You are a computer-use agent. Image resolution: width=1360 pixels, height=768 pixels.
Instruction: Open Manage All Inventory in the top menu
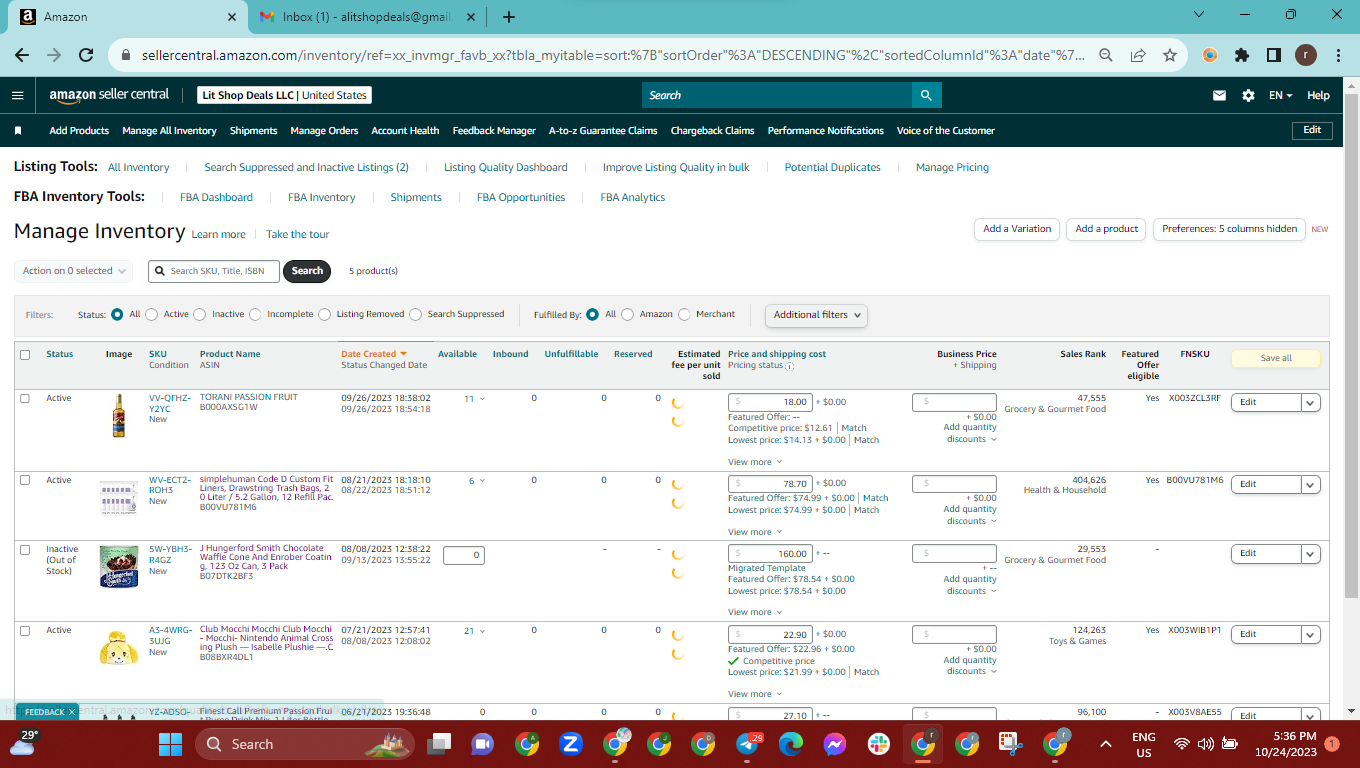[x=169, y=131]
